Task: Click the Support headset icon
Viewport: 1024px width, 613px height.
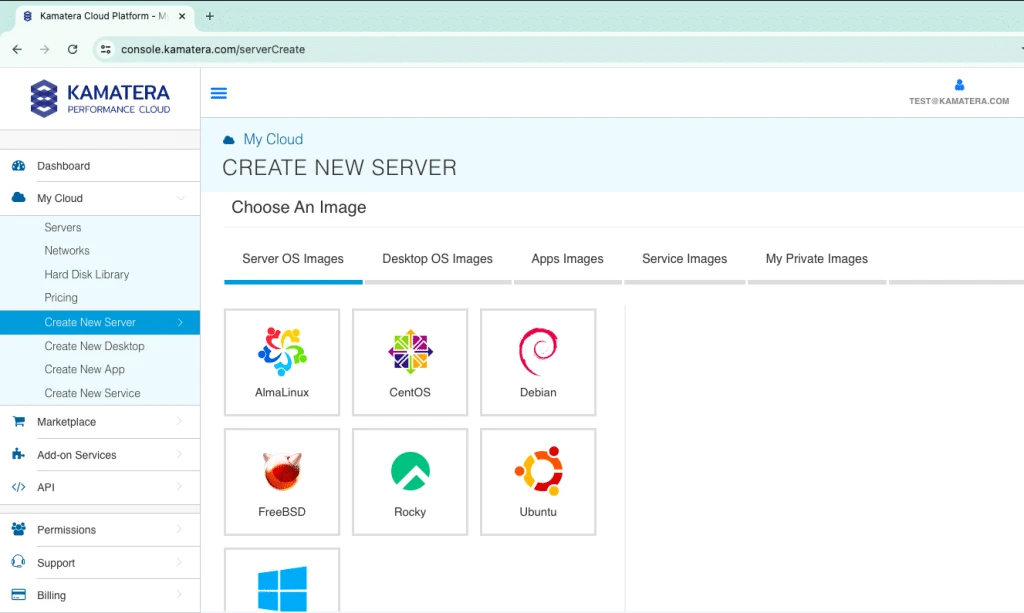Action: 18,562
